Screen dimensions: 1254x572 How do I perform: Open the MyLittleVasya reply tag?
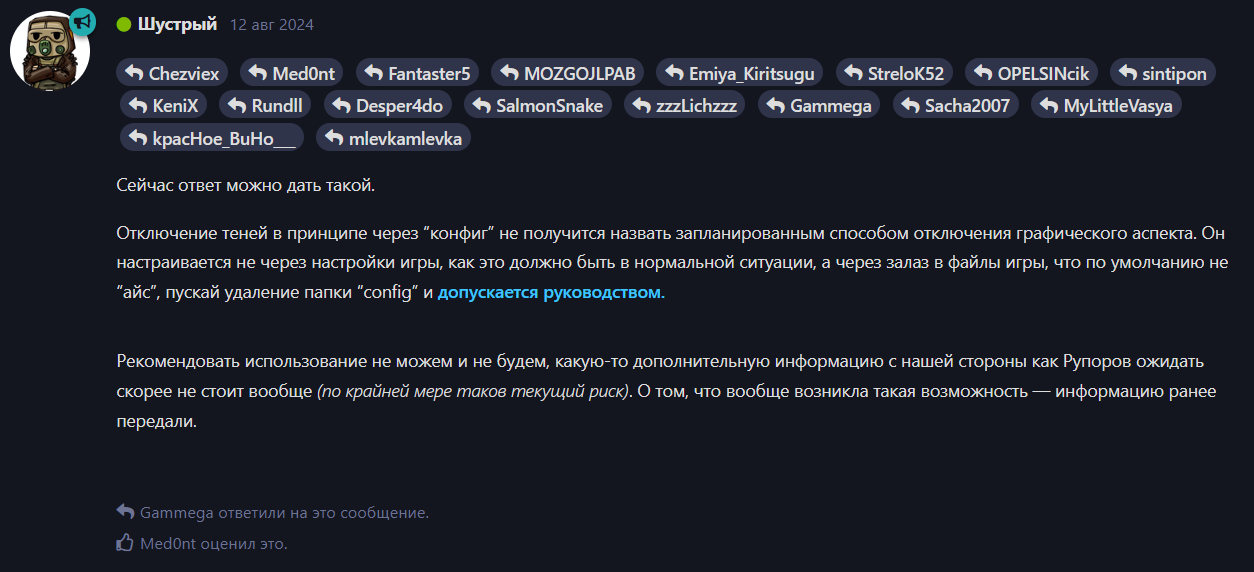(x=1106, y=104)
